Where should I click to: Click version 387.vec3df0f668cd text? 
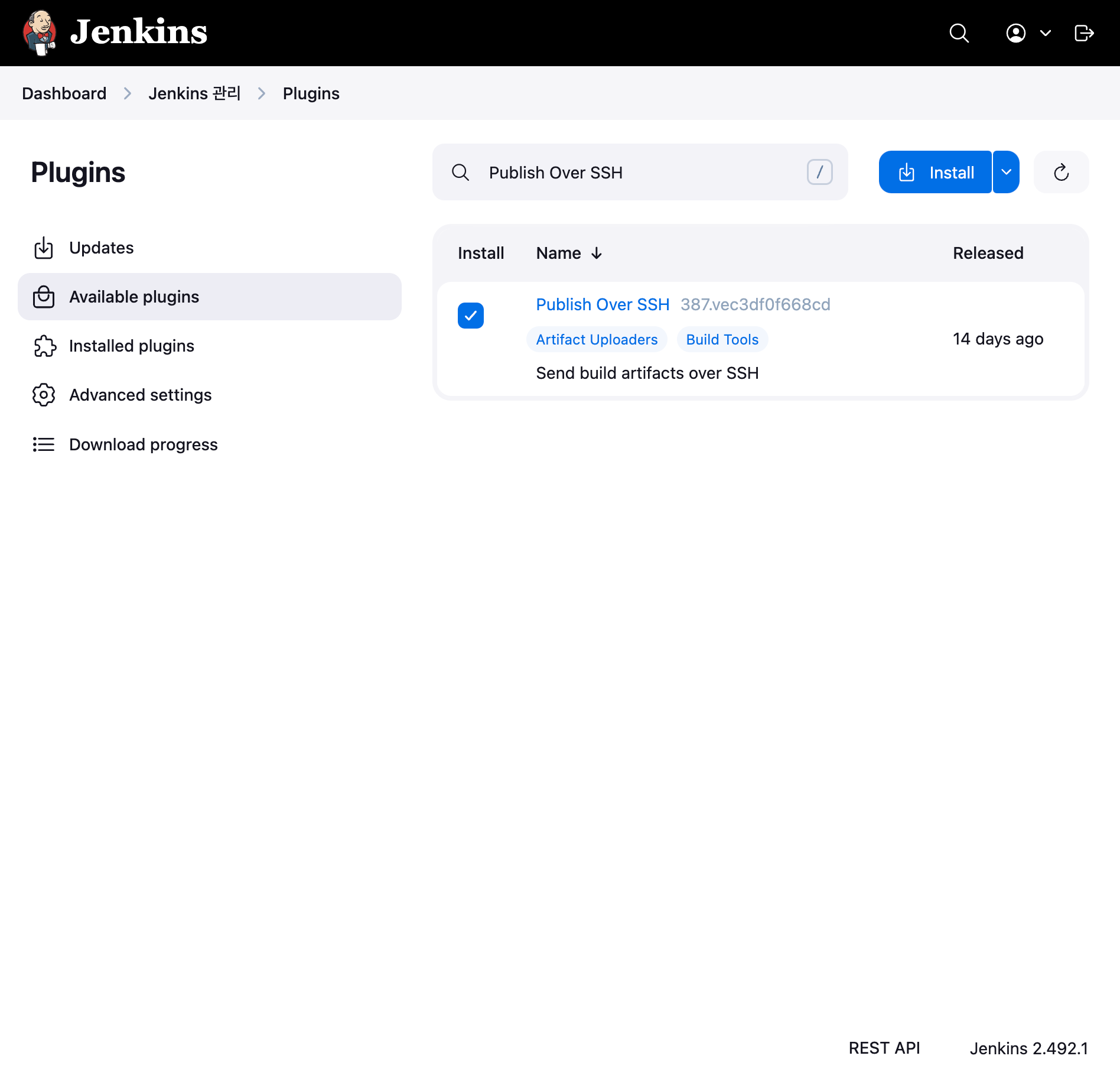pos(756,304)
